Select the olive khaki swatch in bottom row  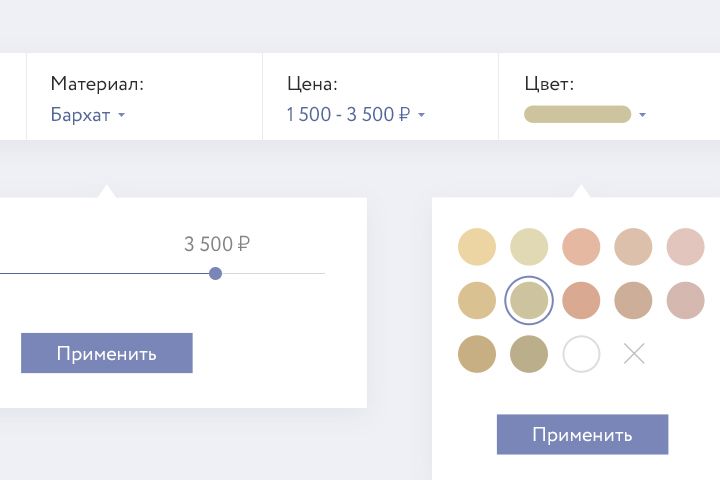tap(529, 353)
